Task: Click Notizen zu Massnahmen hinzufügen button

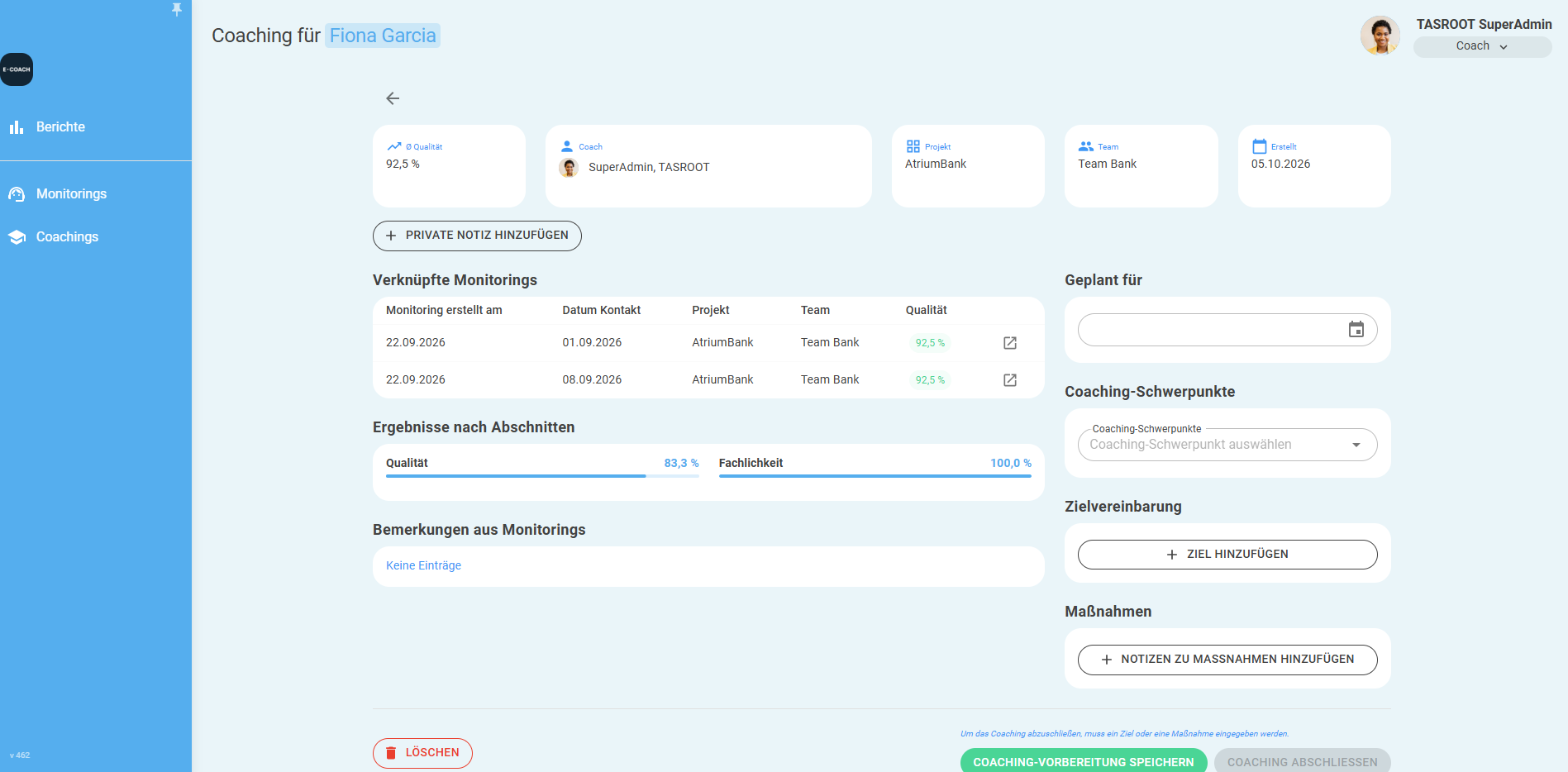Action: 1227,660
